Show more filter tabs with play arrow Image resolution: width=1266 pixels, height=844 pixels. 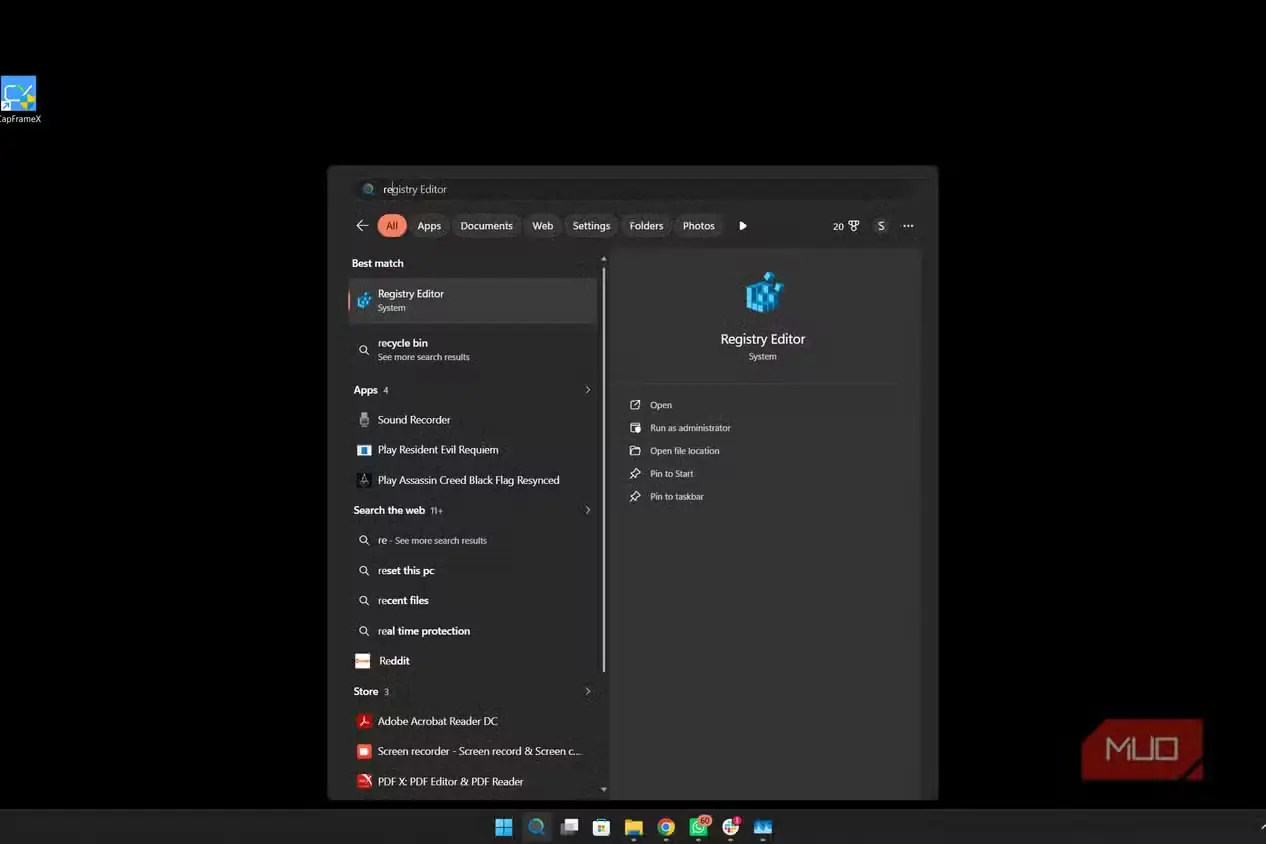(743, 226)
